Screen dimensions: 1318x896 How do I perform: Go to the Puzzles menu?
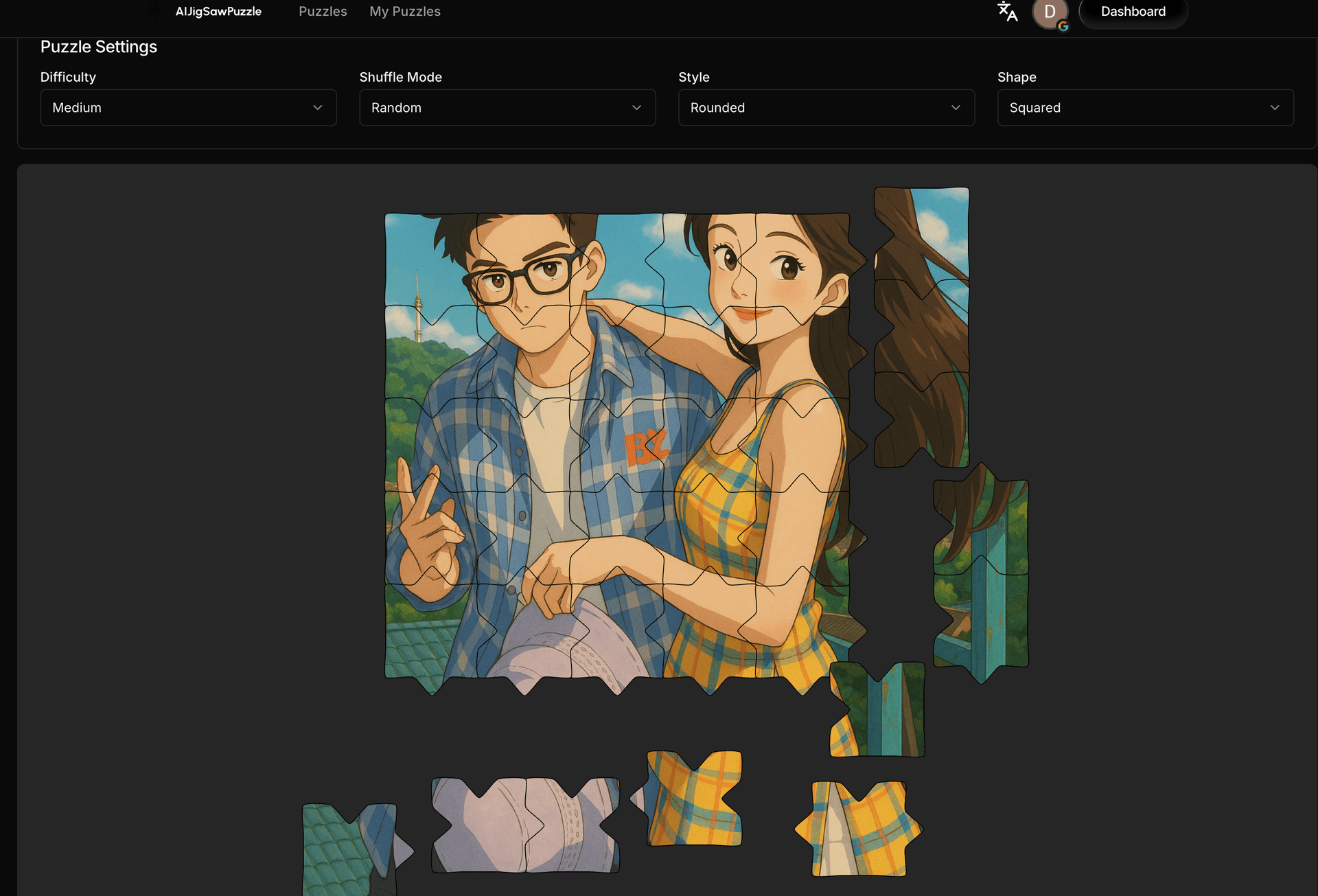coord(323,12)
